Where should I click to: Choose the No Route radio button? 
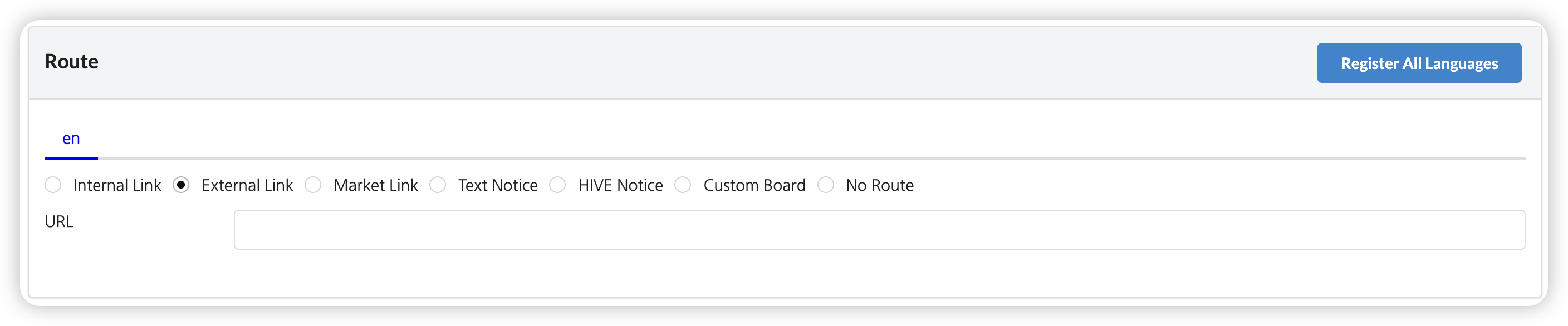click(825, 185)
